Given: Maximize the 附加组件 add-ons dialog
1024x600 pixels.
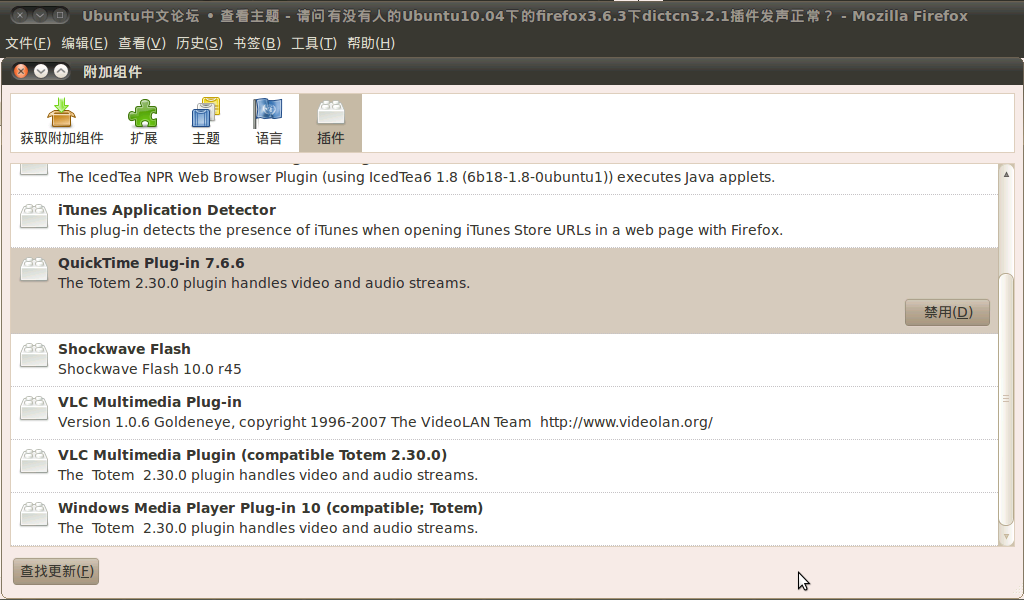Looking at the screenshot, I should (x=61, y=71).
